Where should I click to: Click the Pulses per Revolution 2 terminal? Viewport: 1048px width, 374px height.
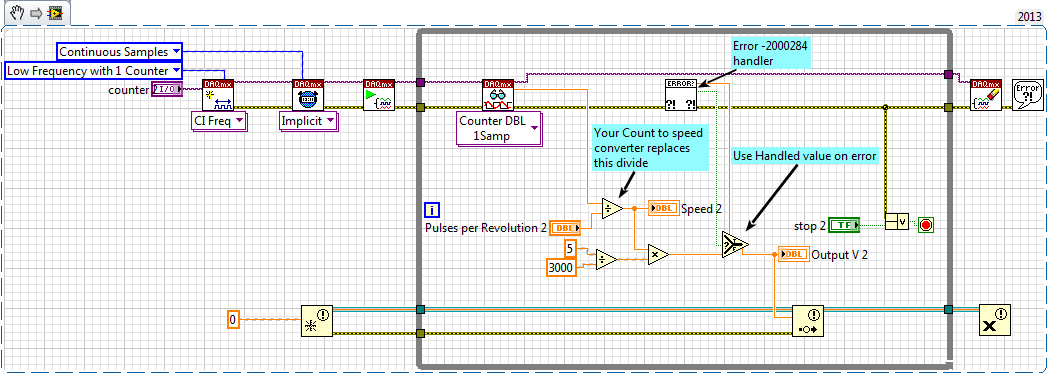click(x=565, y=228)
